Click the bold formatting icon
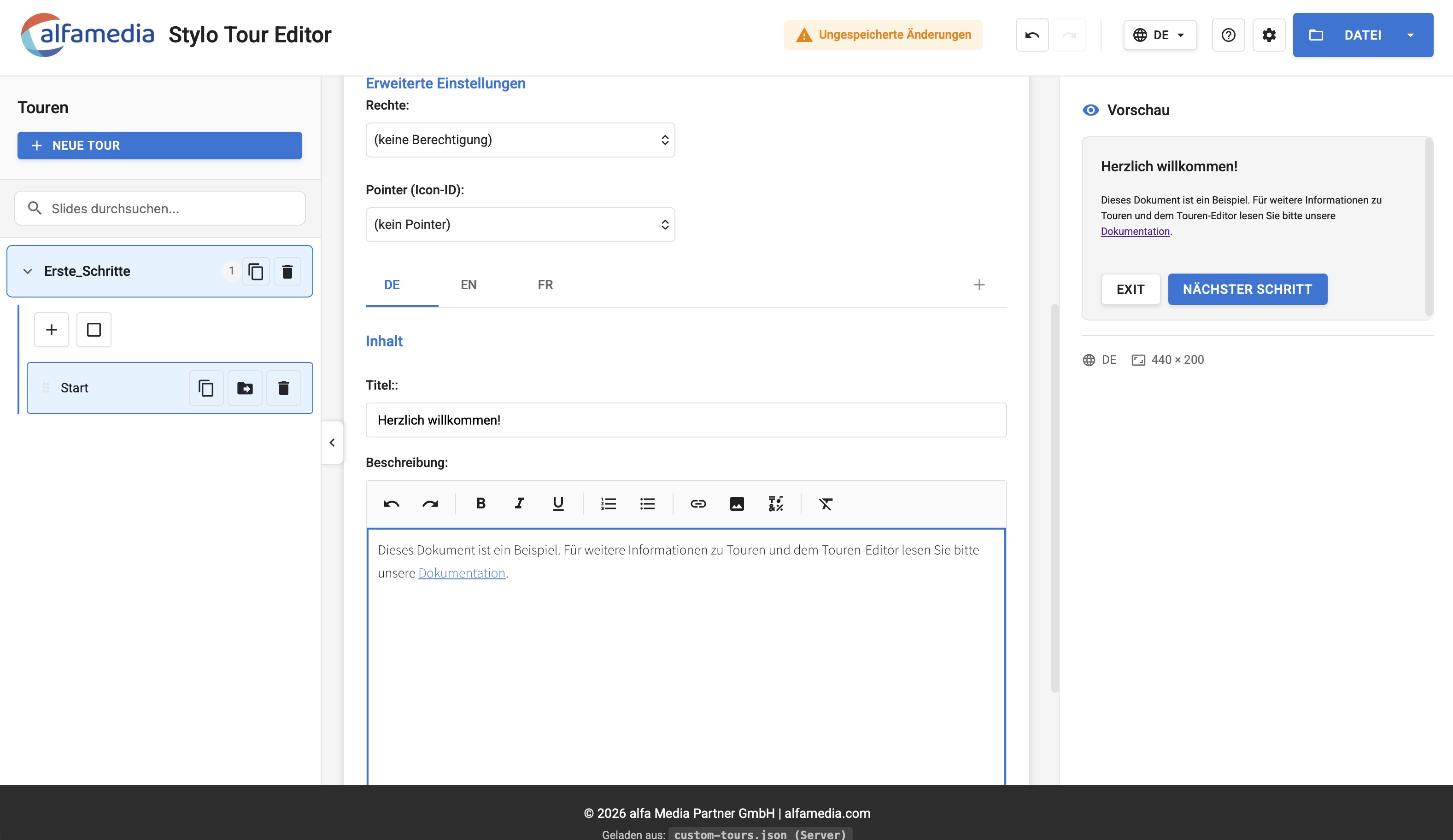This screenshot has height=840, width=1453. click(x=480, y=503)
